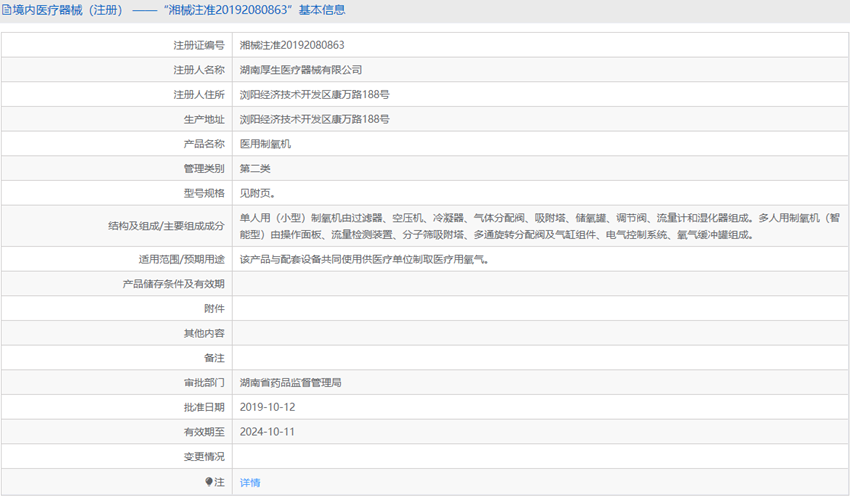Click the 详情 link in the 注 row
Viewport: 850px width, 497px height.
[x=250, y=482]
